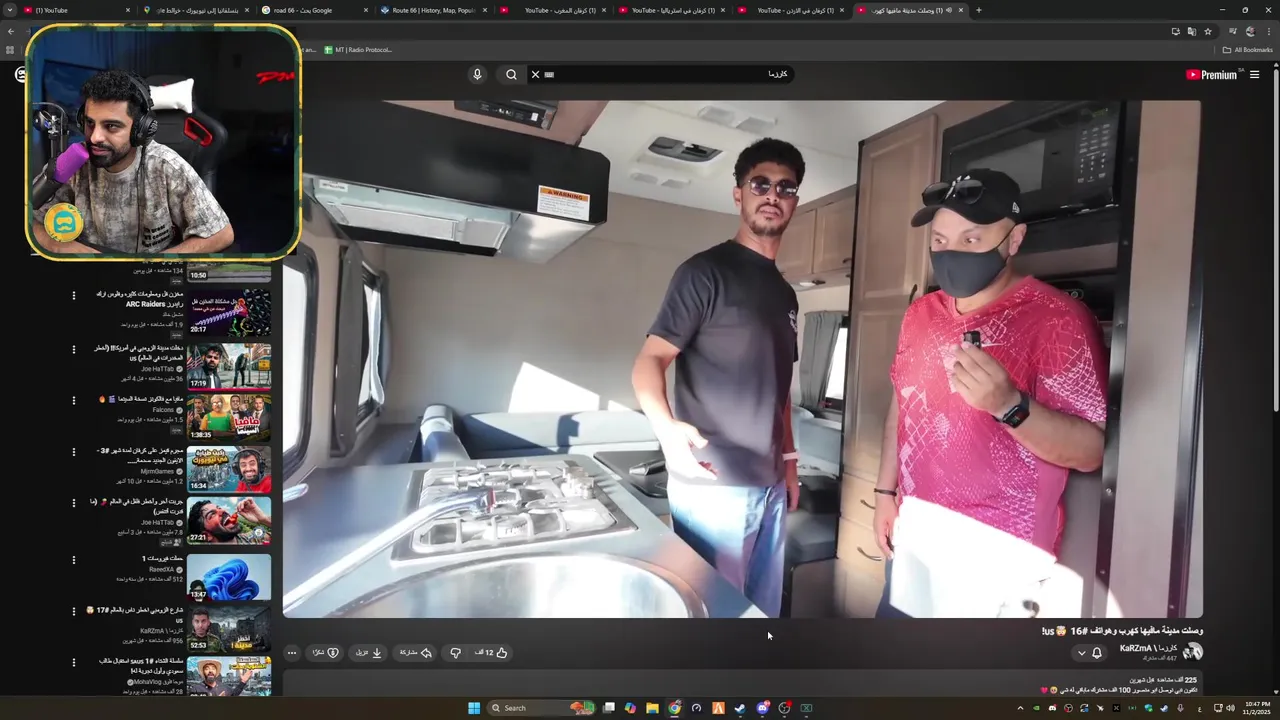Viewport: 1280px width, 720px height.
Task: Click the Thanks button
Action: tap(326, 652)
